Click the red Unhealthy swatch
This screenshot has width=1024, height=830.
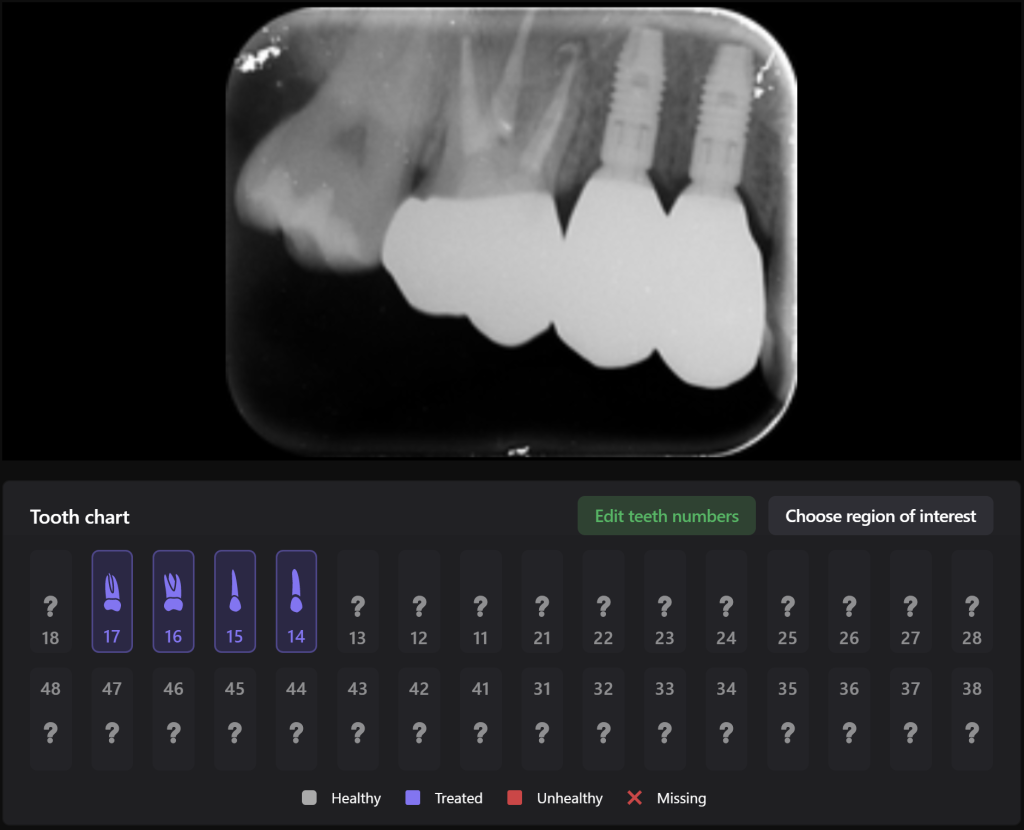coord(518,798)
